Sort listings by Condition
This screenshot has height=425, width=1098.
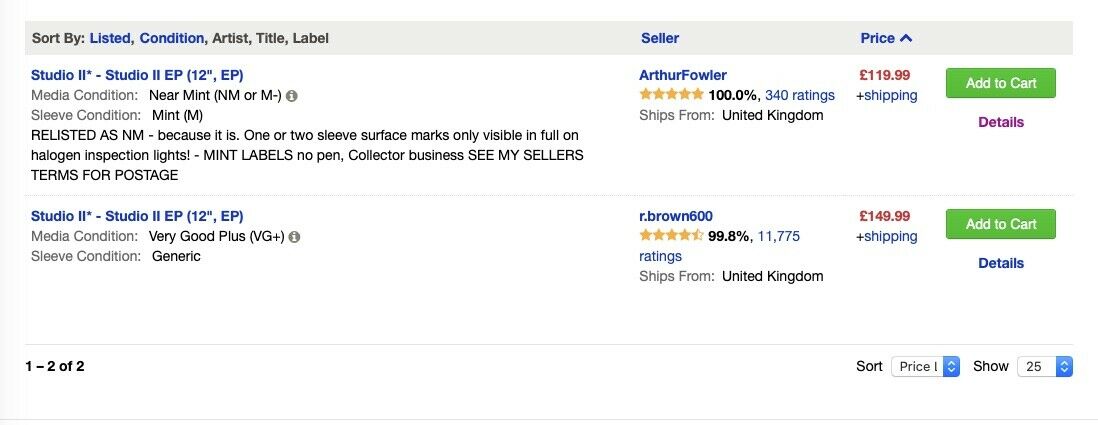pyautogui.click(x=172, y=39)
